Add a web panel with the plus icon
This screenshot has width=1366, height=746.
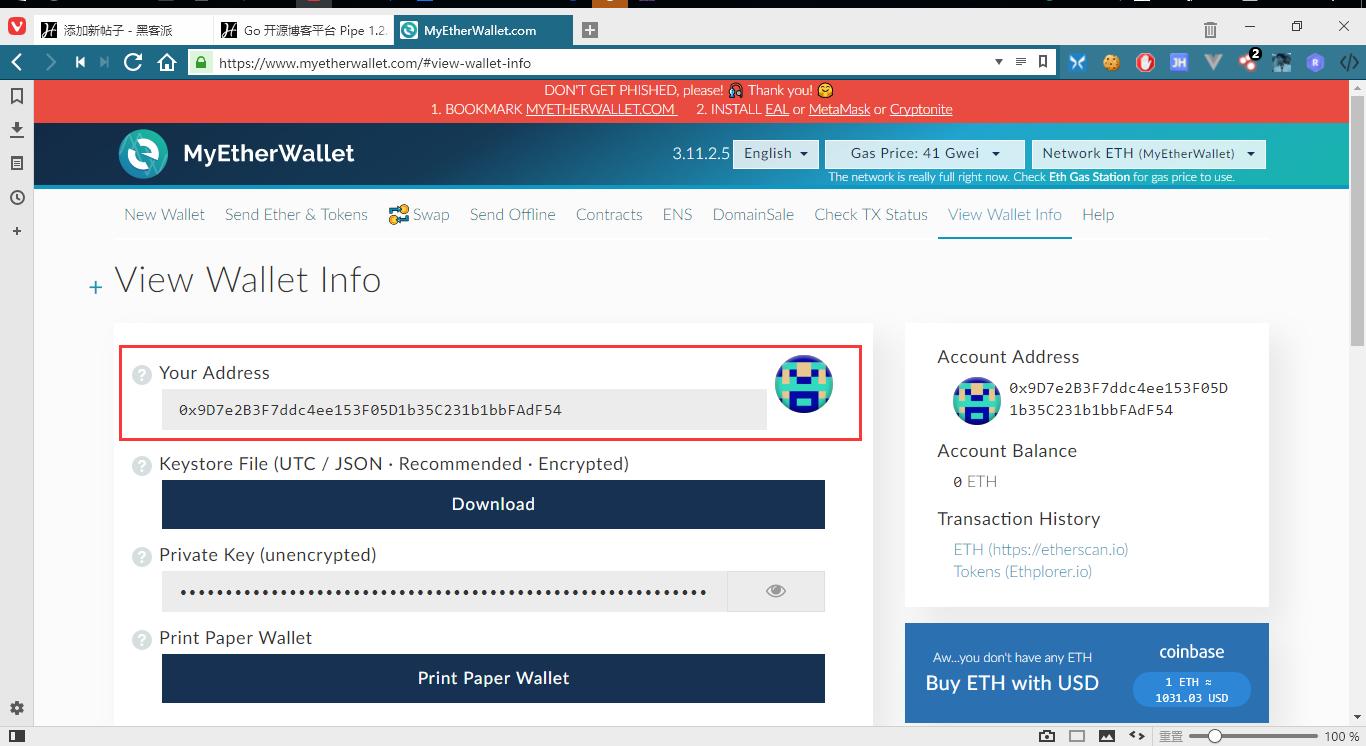(17, 231)
